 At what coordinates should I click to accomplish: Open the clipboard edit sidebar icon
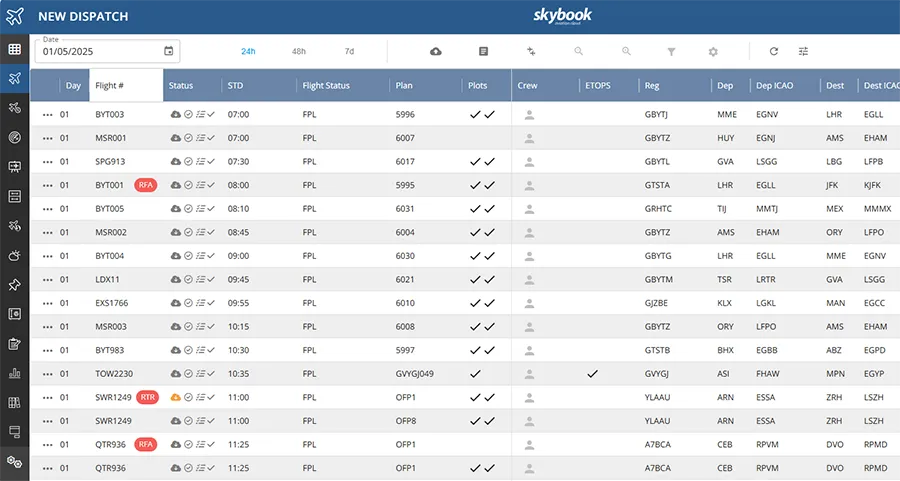[14, 344]
